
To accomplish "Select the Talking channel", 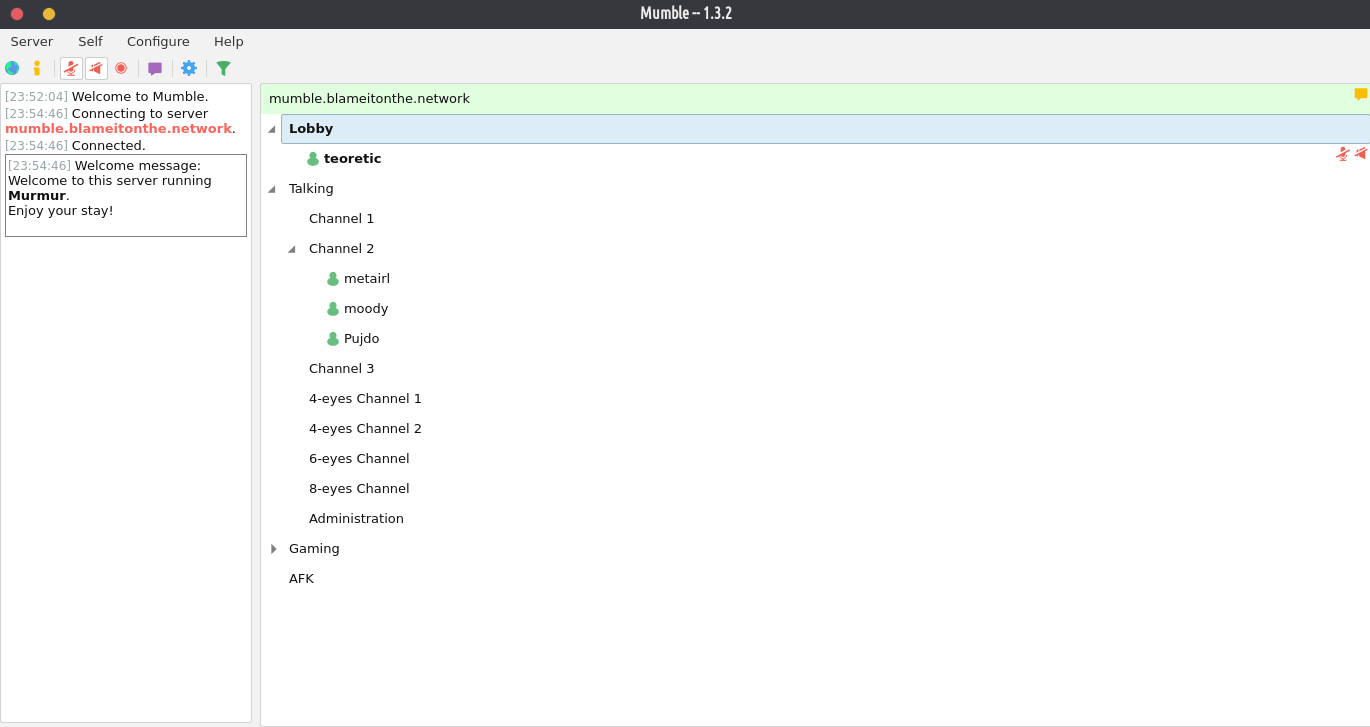I will tap(311, 189).
